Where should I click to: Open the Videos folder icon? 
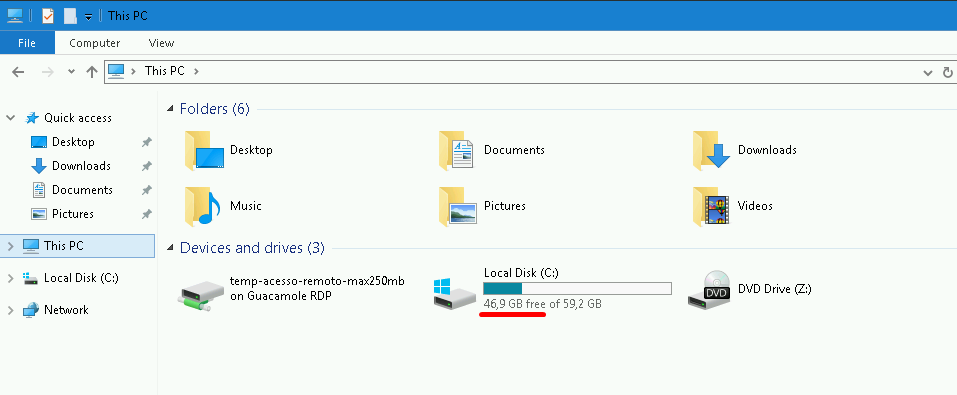(x=711, y=206)
